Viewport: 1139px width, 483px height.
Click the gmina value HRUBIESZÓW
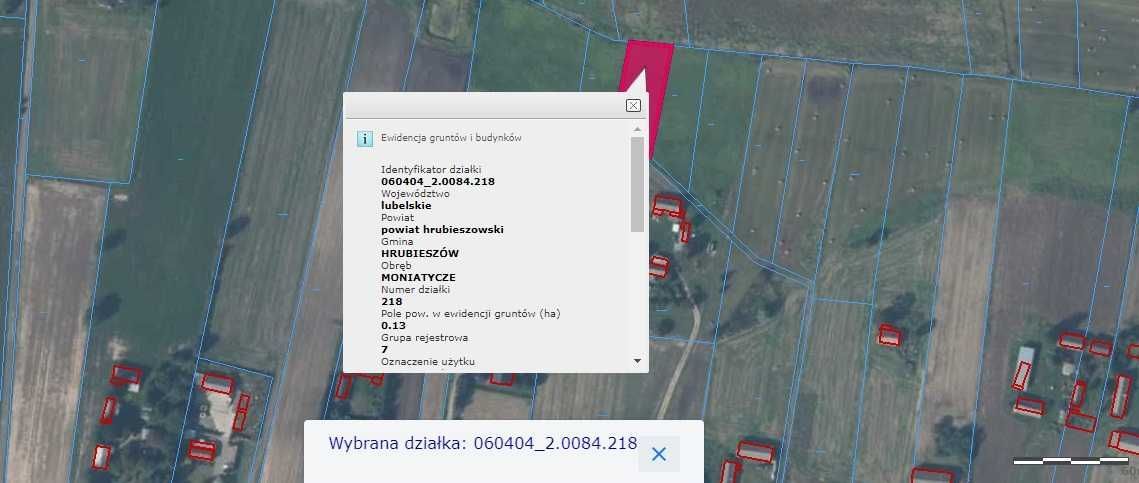click(420, 253)
